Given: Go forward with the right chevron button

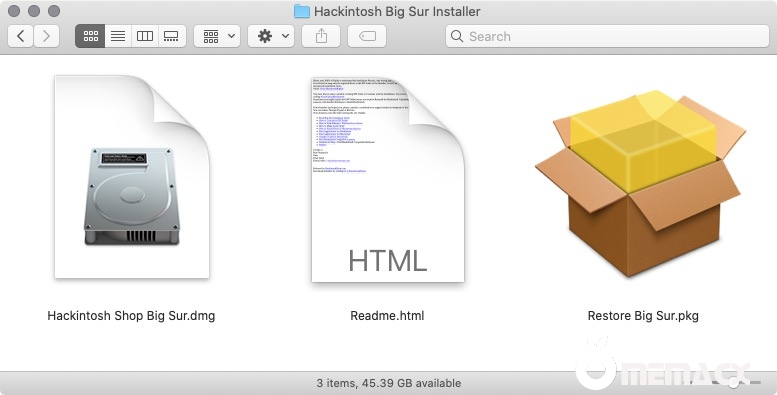Looking at the screenshot, I should click(47, 36).
